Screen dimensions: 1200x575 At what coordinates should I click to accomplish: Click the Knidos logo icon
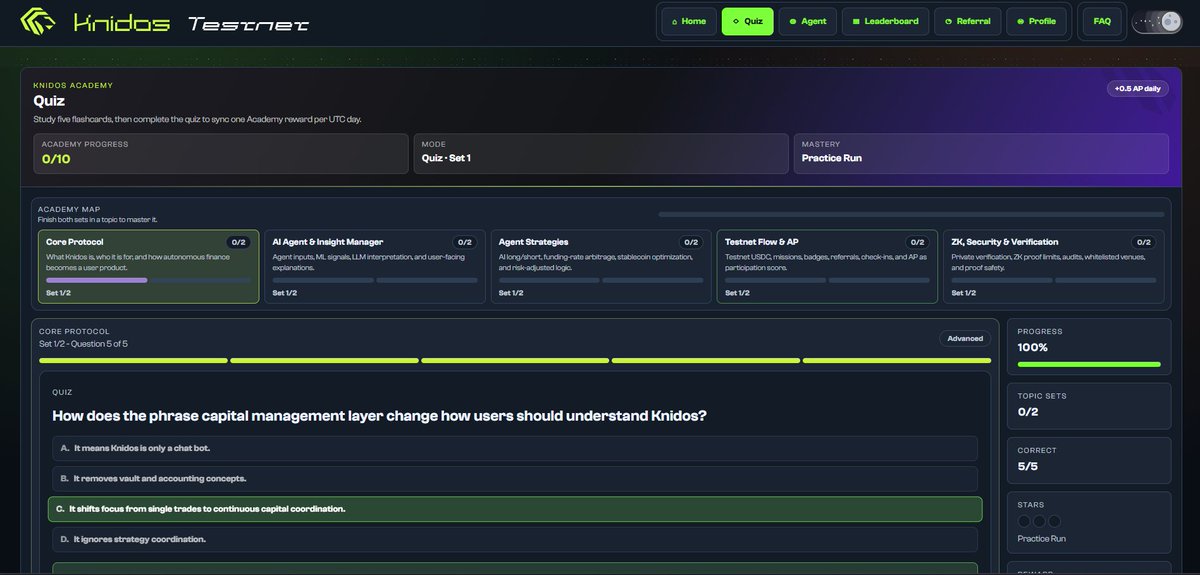(x=39, y=21)
